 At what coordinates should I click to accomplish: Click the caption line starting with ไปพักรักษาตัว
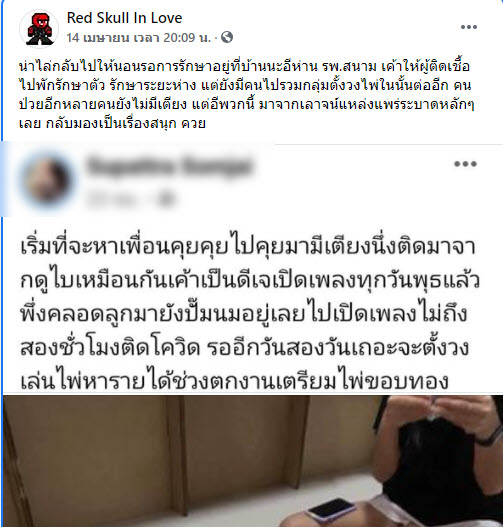tap(245, 85)
